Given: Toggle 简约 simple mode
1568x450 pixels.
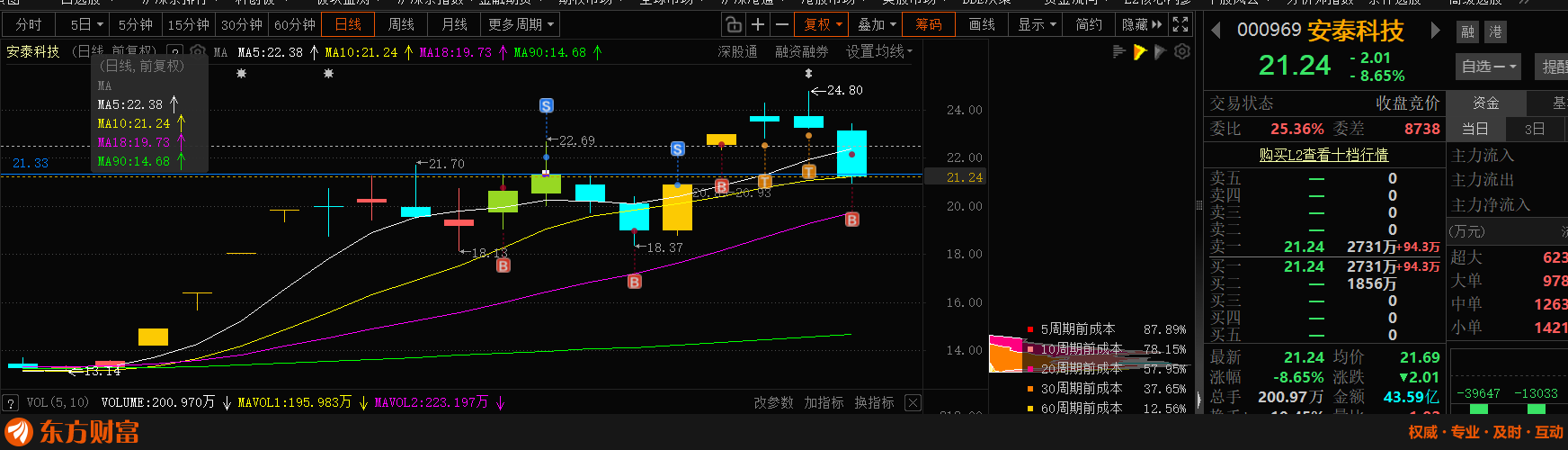Looking at the screenshot, I should coord(1089,24).
